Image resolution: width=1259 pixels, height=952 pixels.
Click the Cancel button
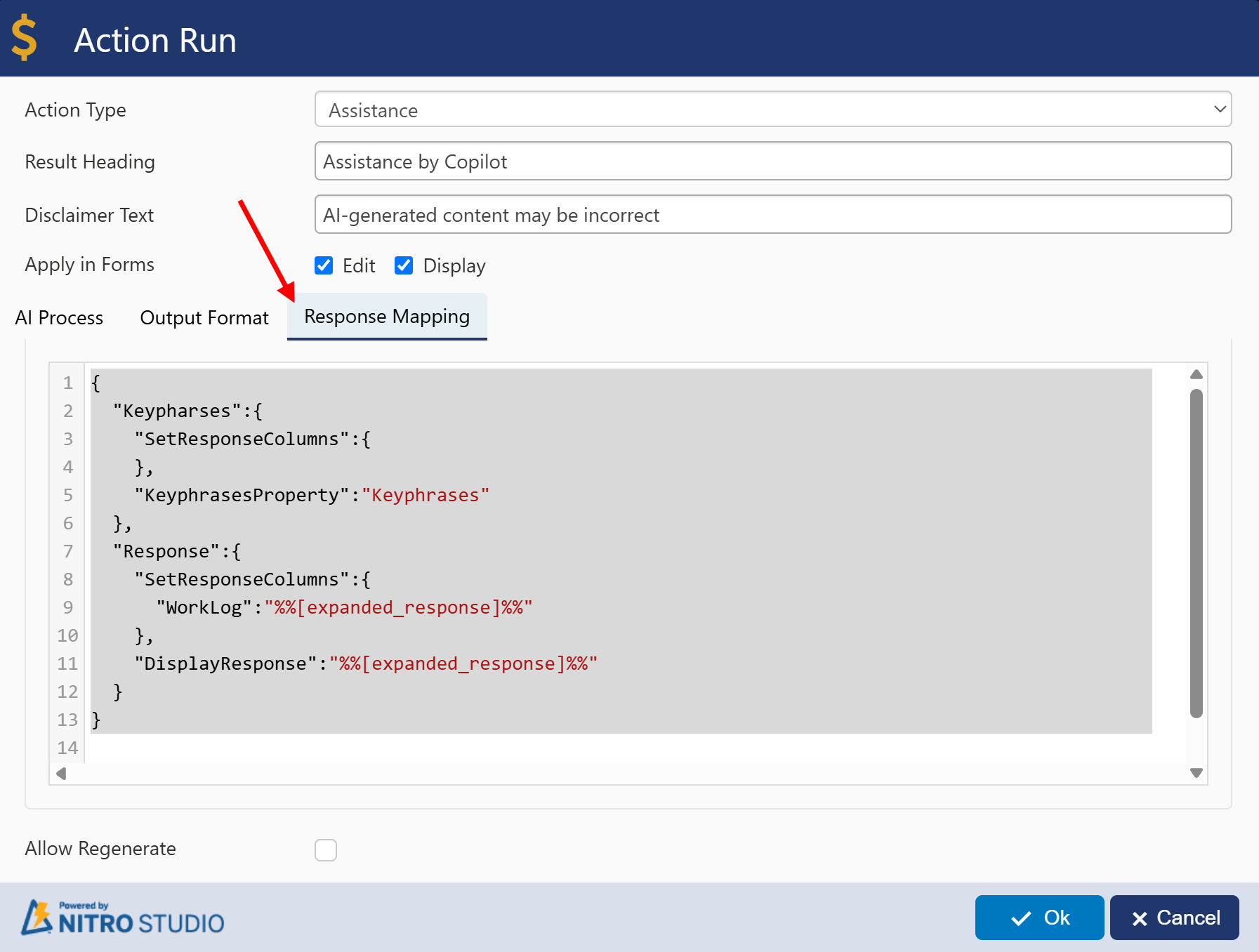click(x=1174, y=918)
